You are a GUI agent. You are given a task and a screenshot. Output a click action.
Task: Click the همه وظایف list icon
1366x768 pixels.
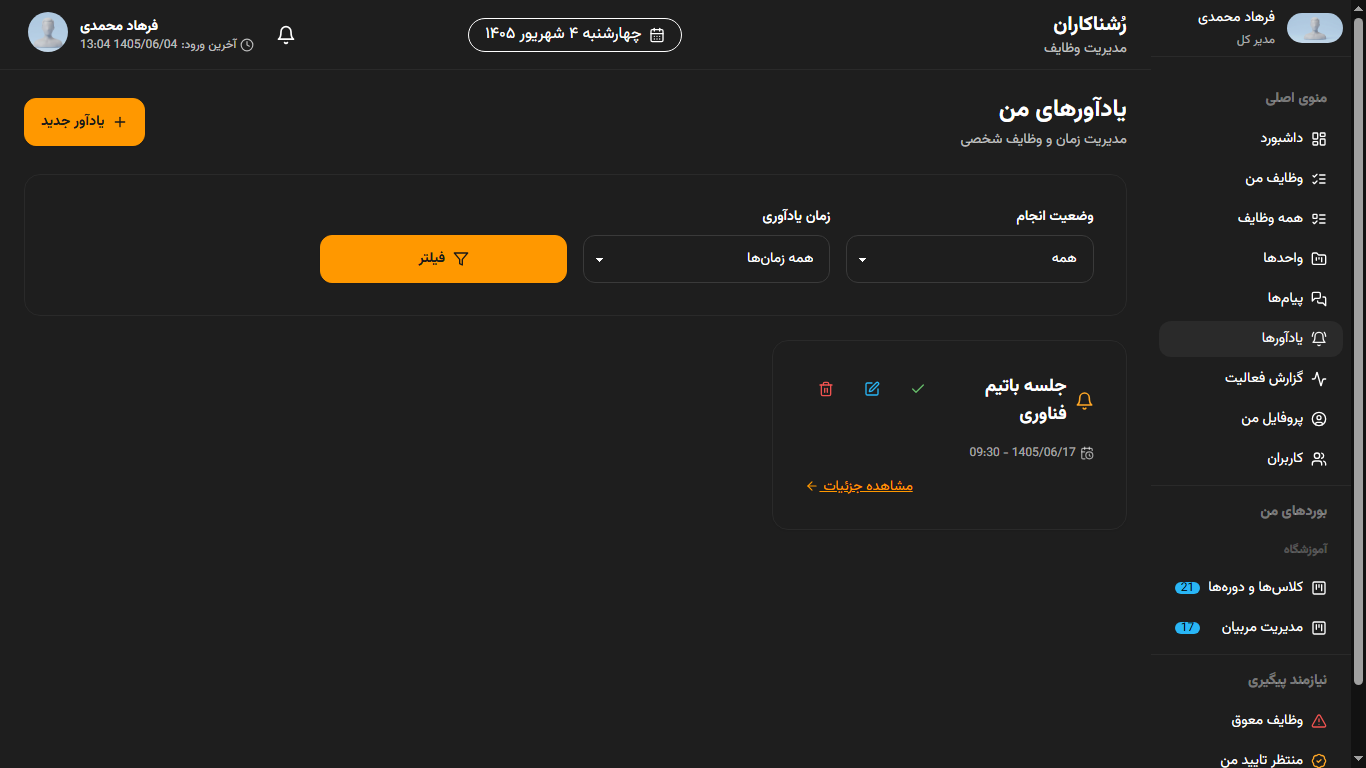(1319, 219)
